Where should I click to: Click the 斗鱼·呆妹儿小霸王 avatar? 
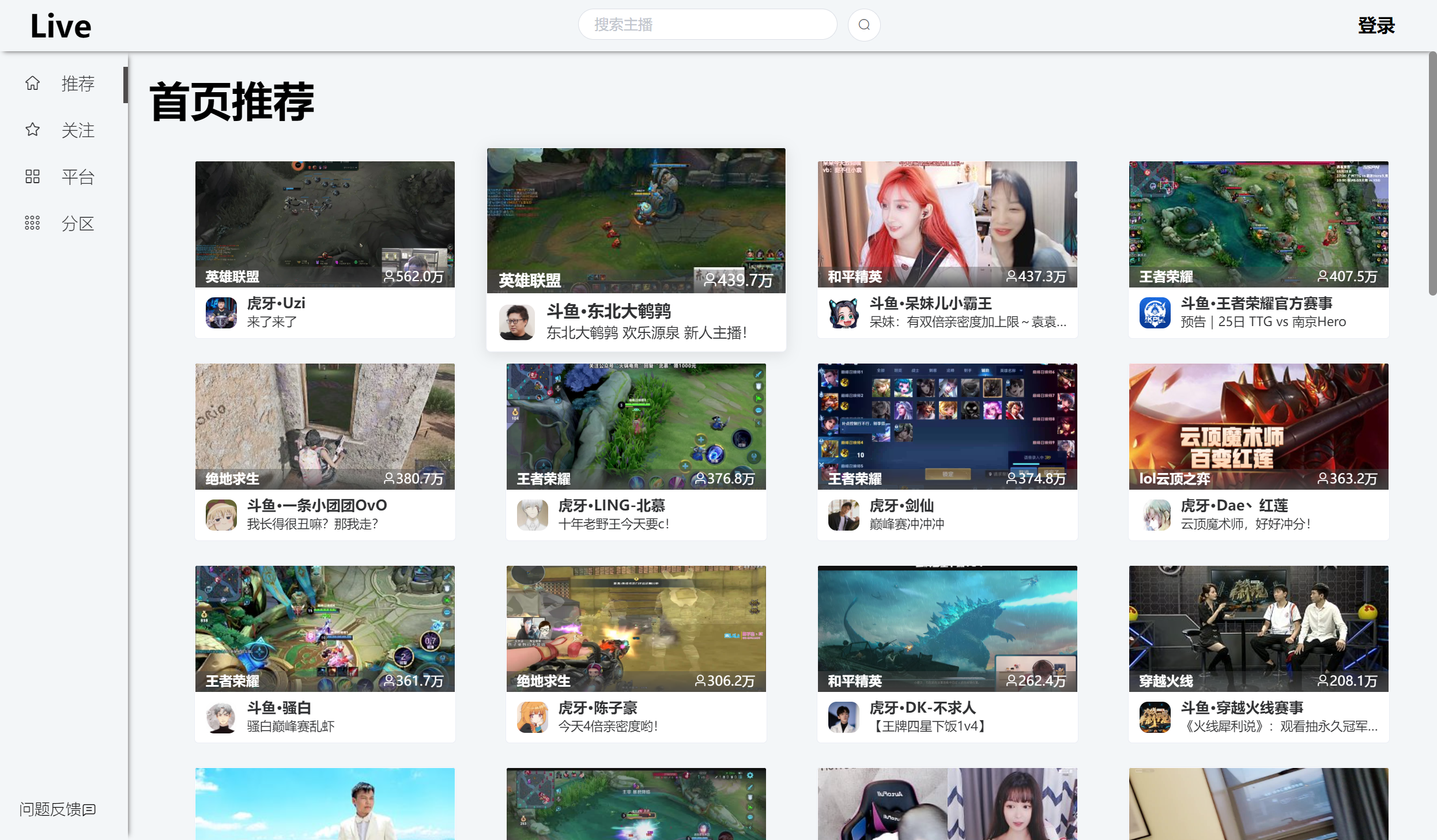(x=843, y=313)
